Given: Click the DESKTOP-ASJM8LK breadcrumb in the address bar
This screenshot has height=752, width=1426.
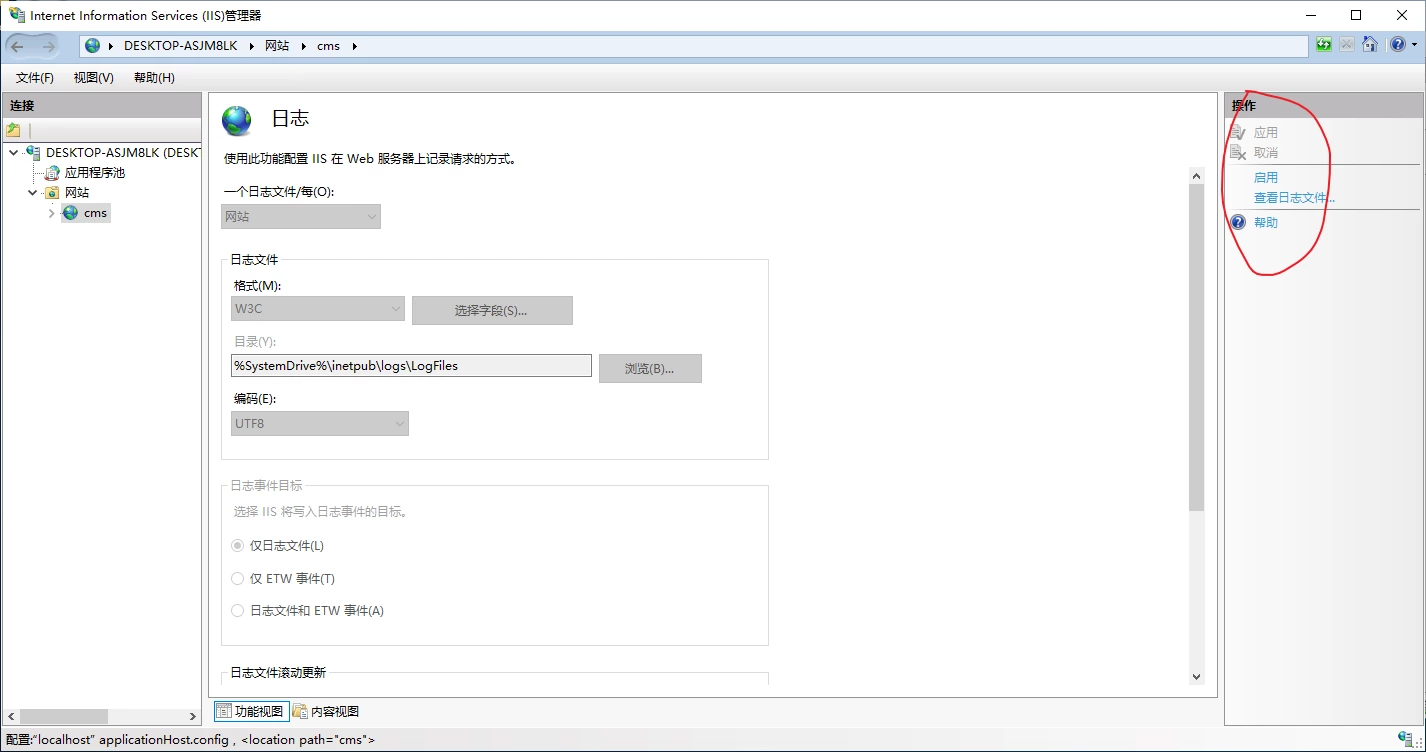Looking at the screenshot, I should (x=180, y=46).
